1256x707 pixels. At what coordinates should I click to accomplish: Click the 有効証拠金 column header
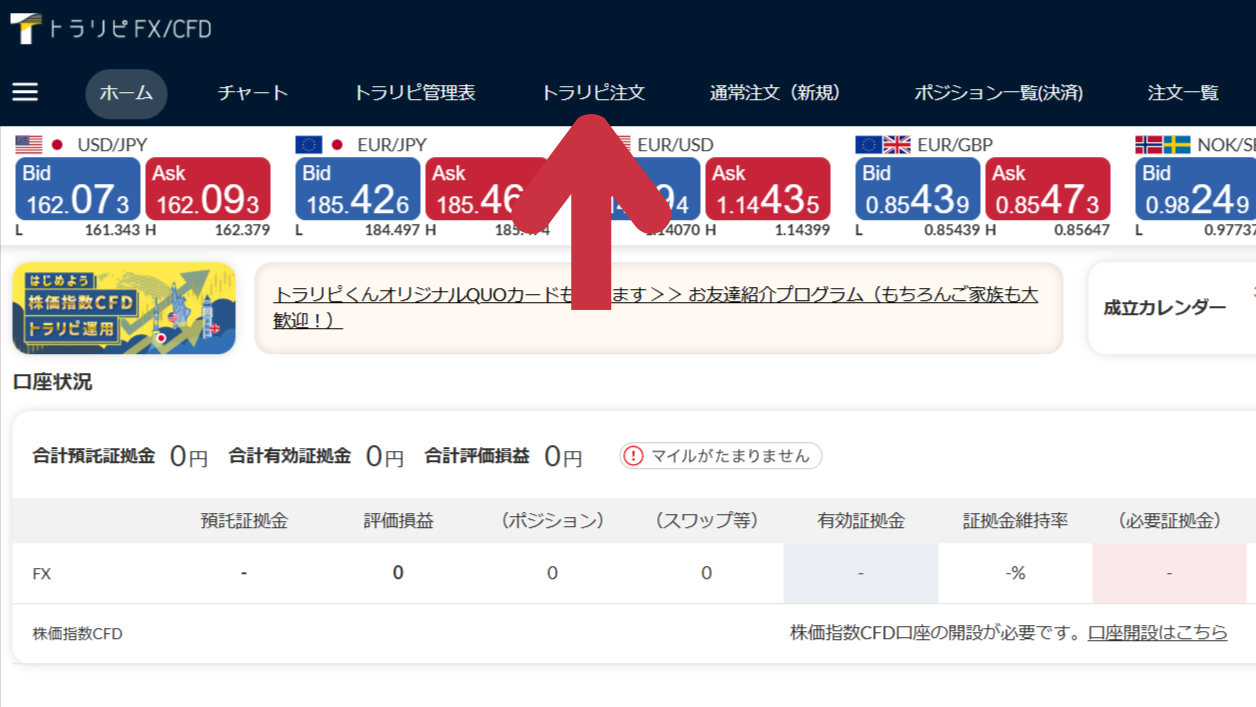pos(861,521)
